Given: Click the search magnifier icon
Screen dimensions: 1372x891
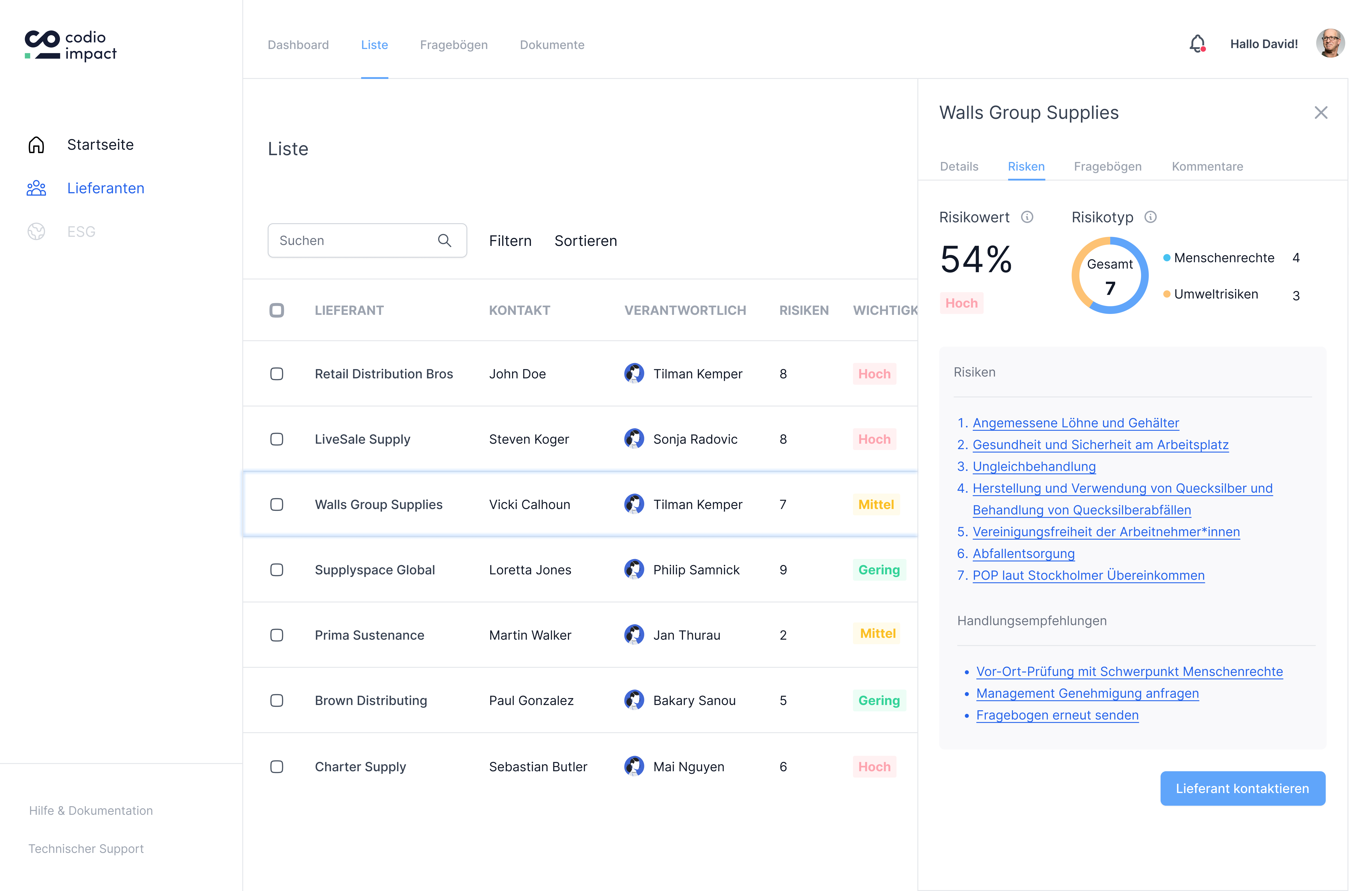Looking at the screenshot, I should pos(444,240).
